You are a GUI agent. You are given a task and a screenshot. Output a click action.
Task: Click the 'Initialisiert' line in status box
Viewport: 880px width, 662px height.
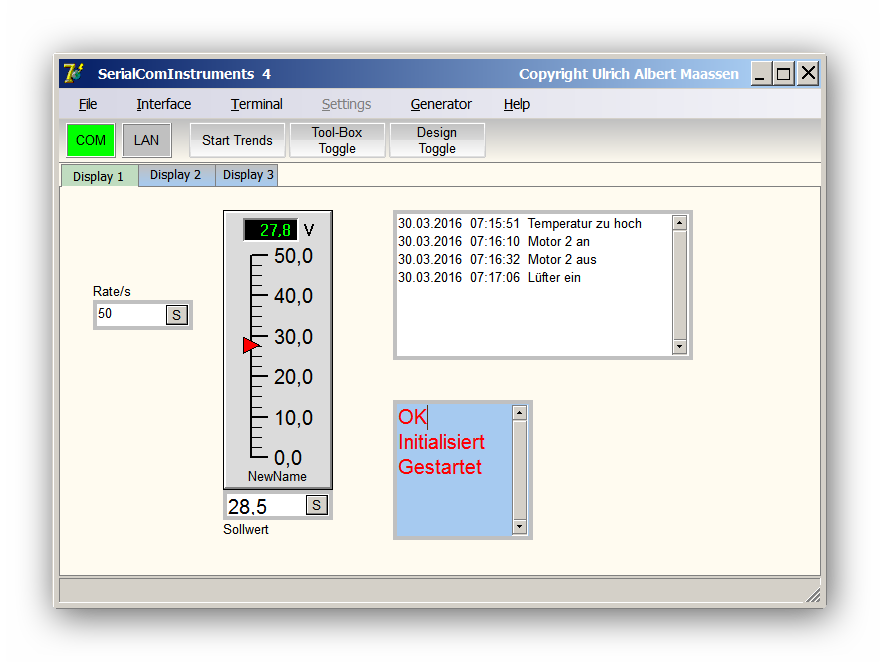[x=441, y=442]
